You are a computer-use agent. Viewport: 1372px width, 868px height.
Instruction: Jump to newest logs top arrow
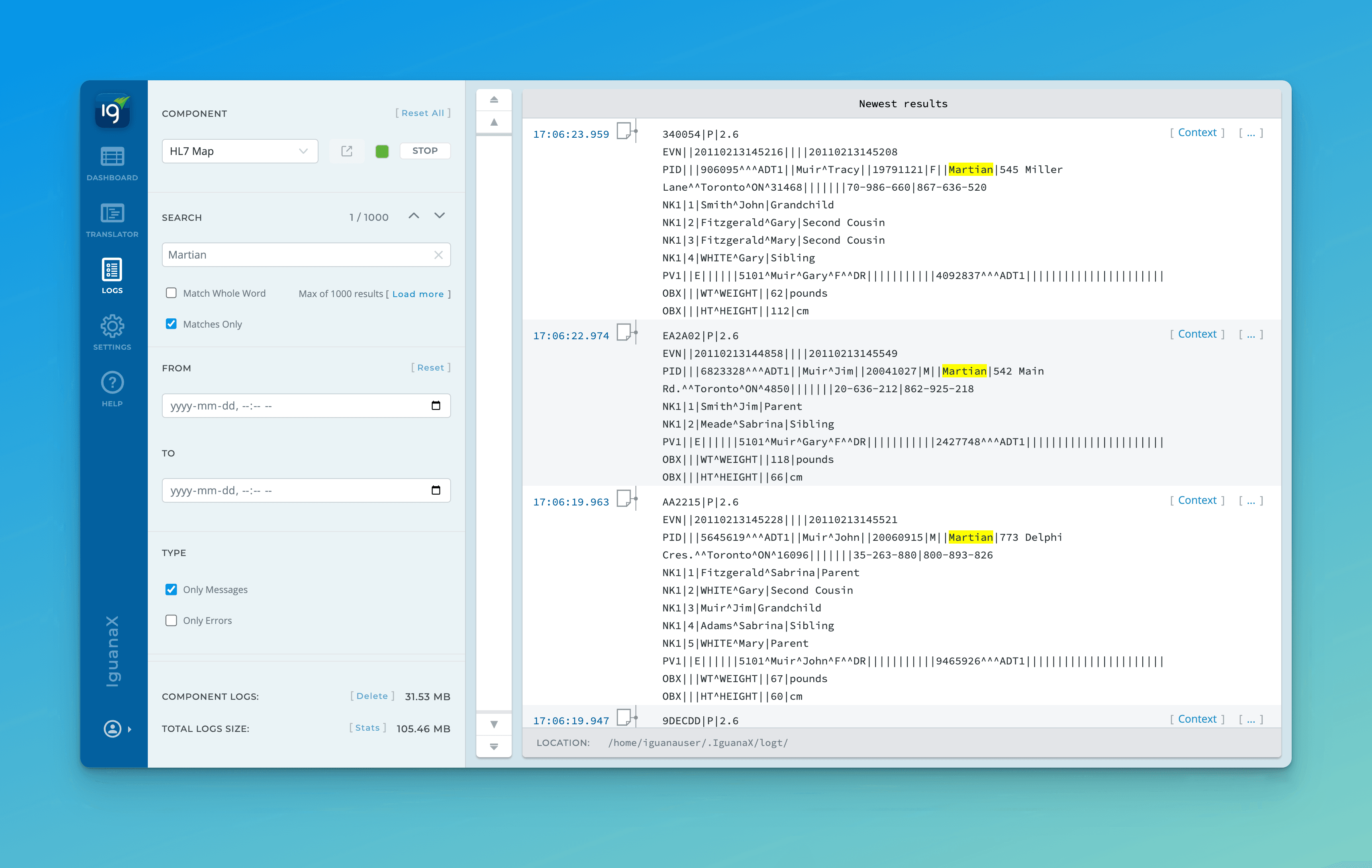494,100
